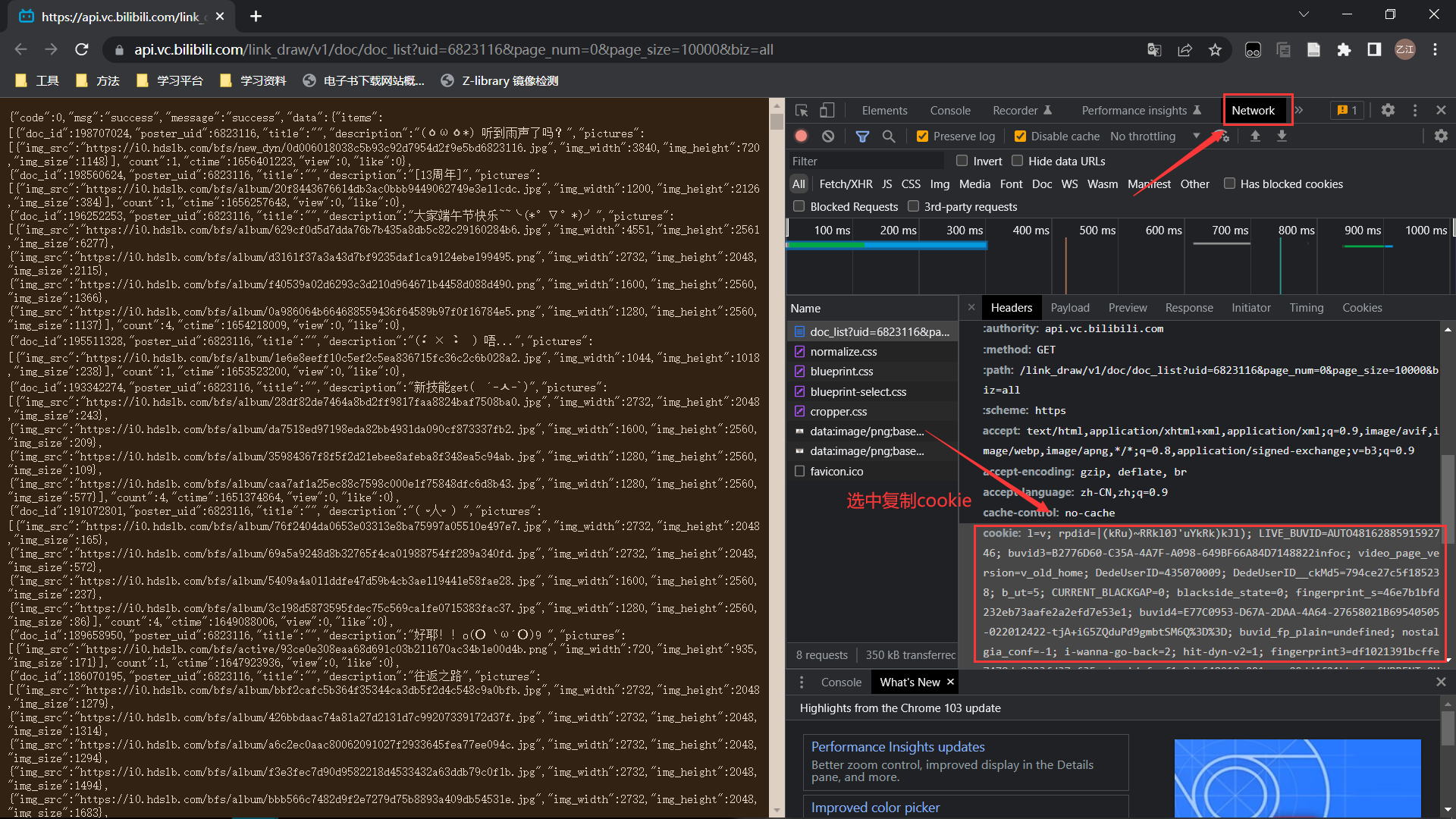Filter requests by Doc type

(x=1042, y=184)
